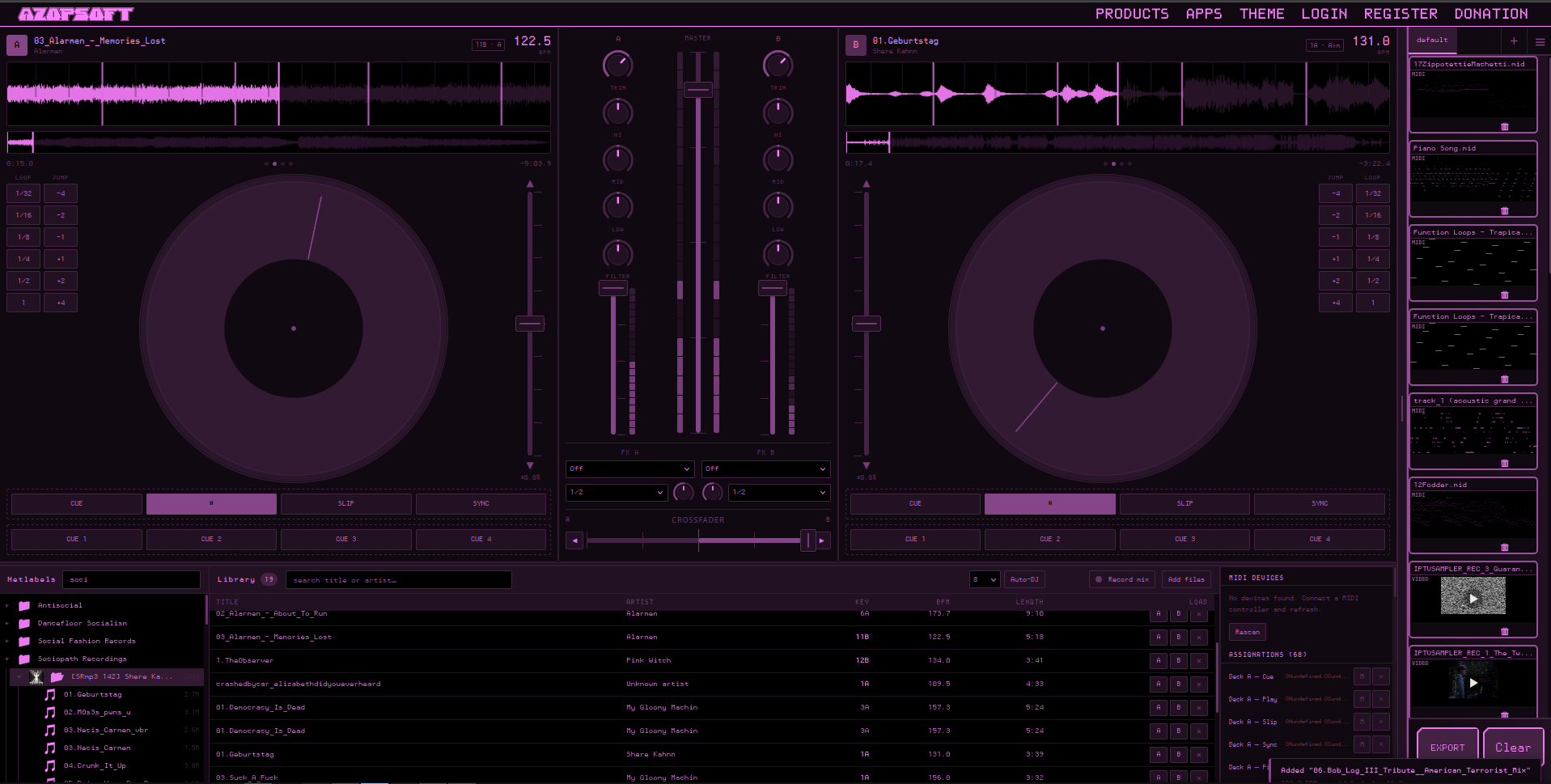Play the IPTVSAMPLER_REC_3_Guaran video
The width and height of the screenshot is (1551, 784).
[x=1473, y=599]
